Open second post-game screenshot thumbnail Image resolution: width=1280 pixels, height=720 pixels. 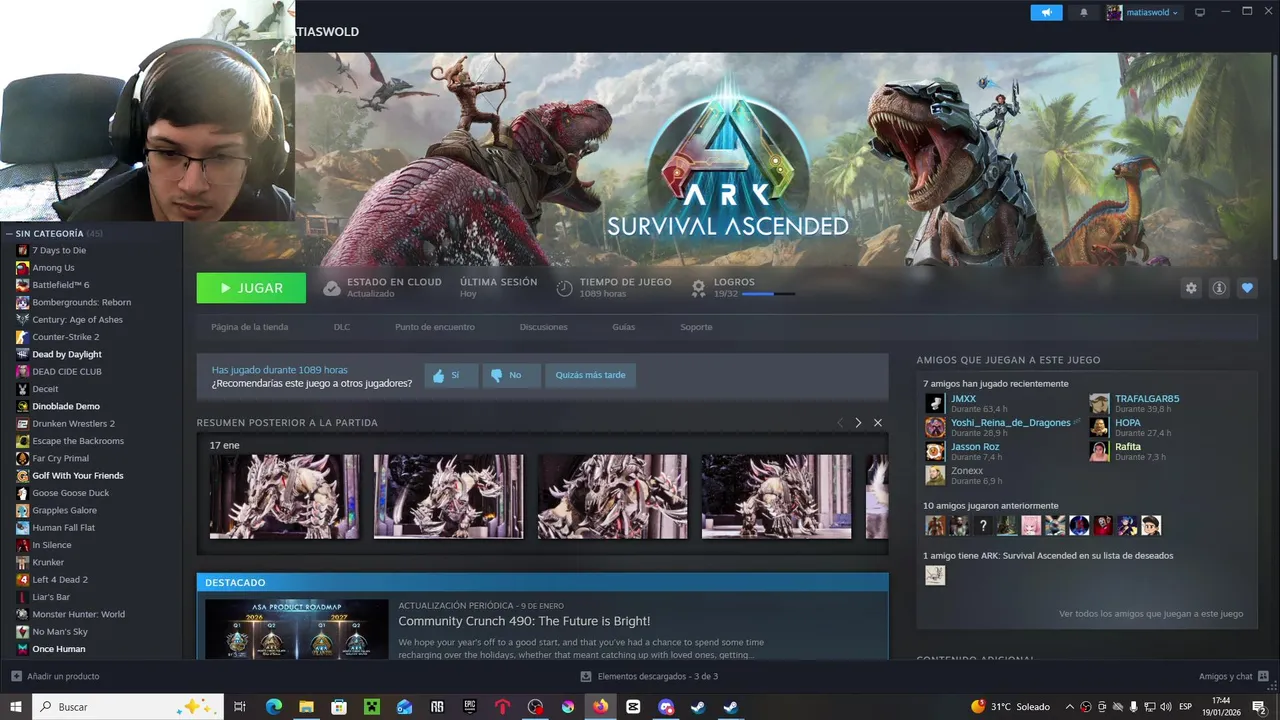click(x=448, y=497)
